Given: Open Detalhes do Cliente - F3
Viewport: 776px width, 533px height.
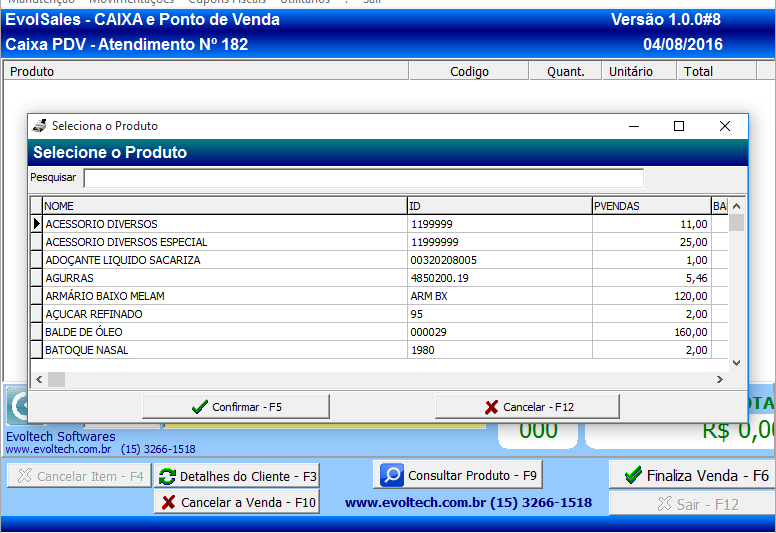Looking at the screenshot, I should pyautogui.click(x=237, y=476).
